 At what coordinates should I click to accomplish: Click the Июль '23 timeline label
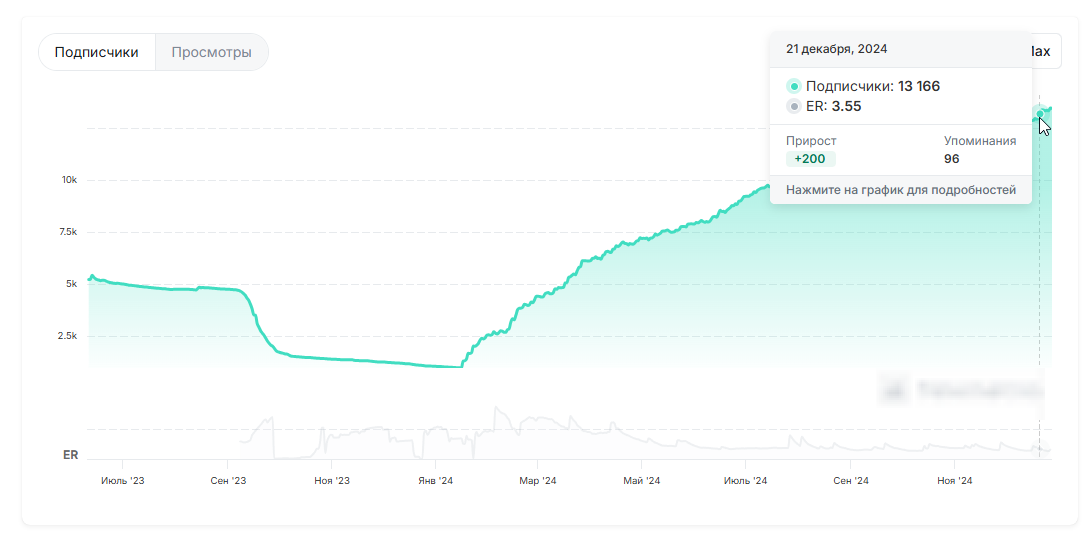122,481
